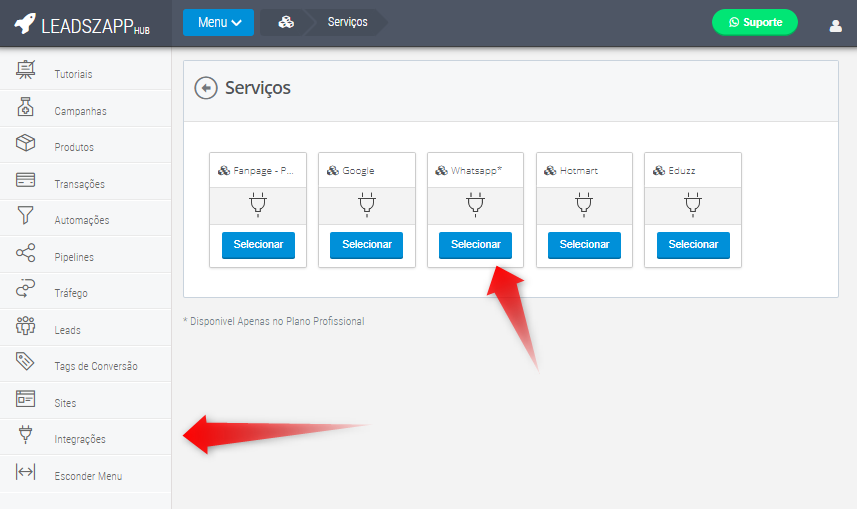Click the breadcrumb home cubes icon
This screenshot has height=509, width=857.
point(286,22)
